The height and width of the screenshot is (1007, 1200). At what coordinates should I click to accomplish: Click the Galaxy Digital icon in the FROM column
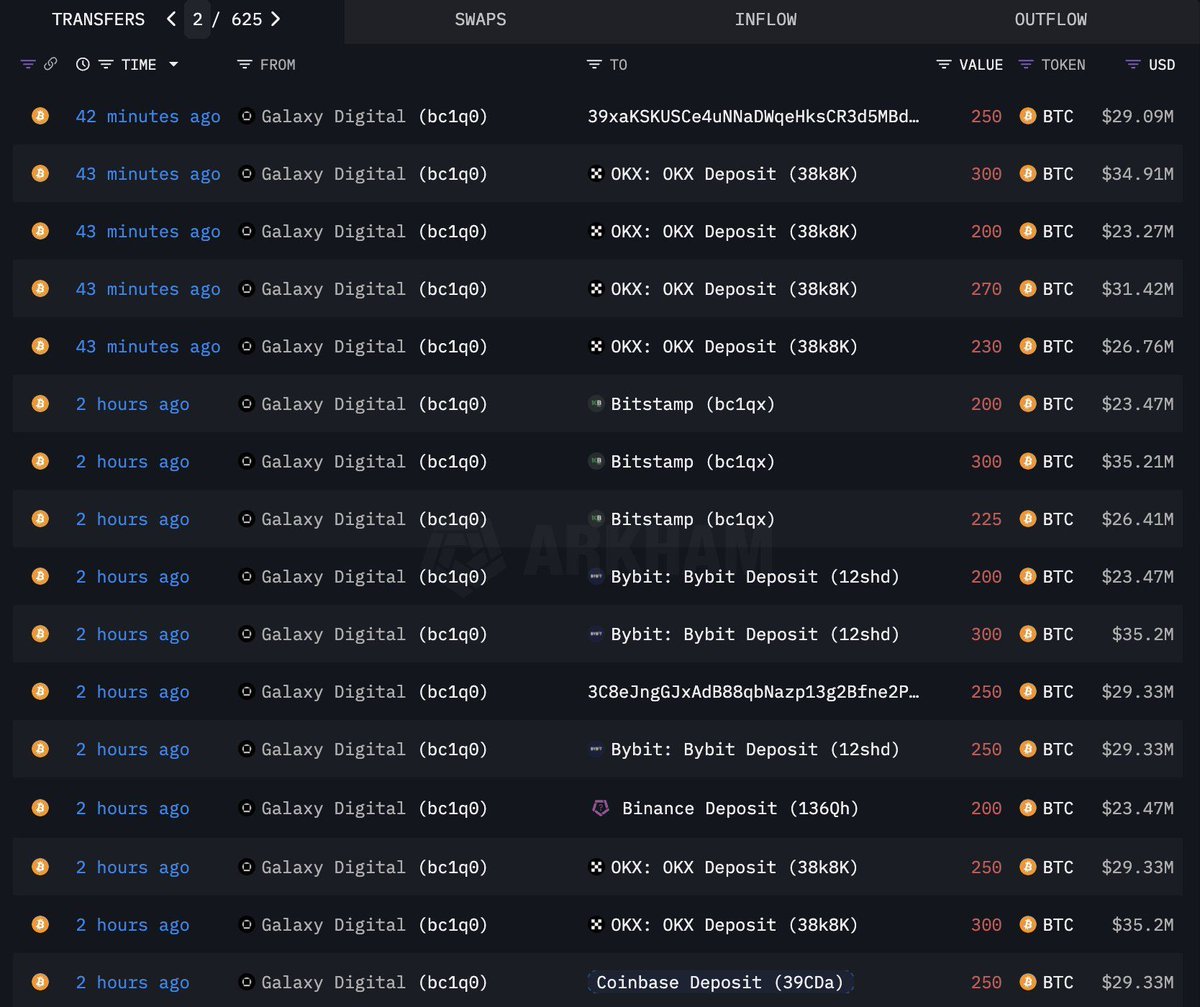pyautogui.click(x=246, y=116)
